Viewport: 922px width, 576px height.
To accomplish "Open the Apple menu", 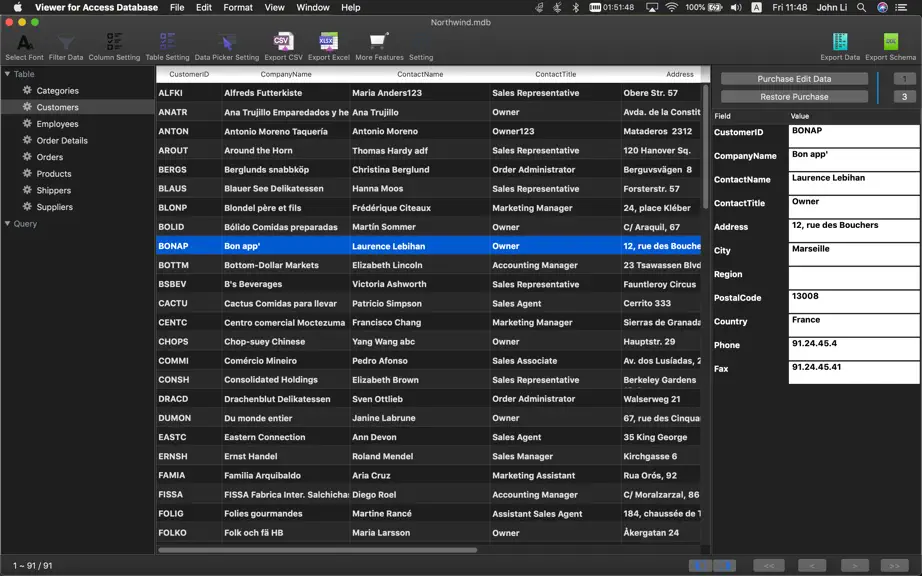I will click(x=18, y=7).
